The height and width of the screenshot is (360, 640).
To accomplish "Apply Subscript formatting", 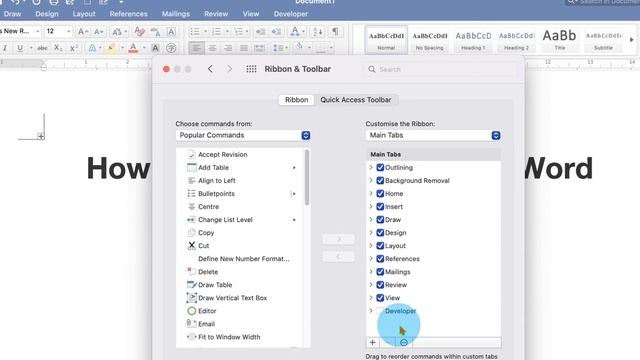I will point(58,48).
